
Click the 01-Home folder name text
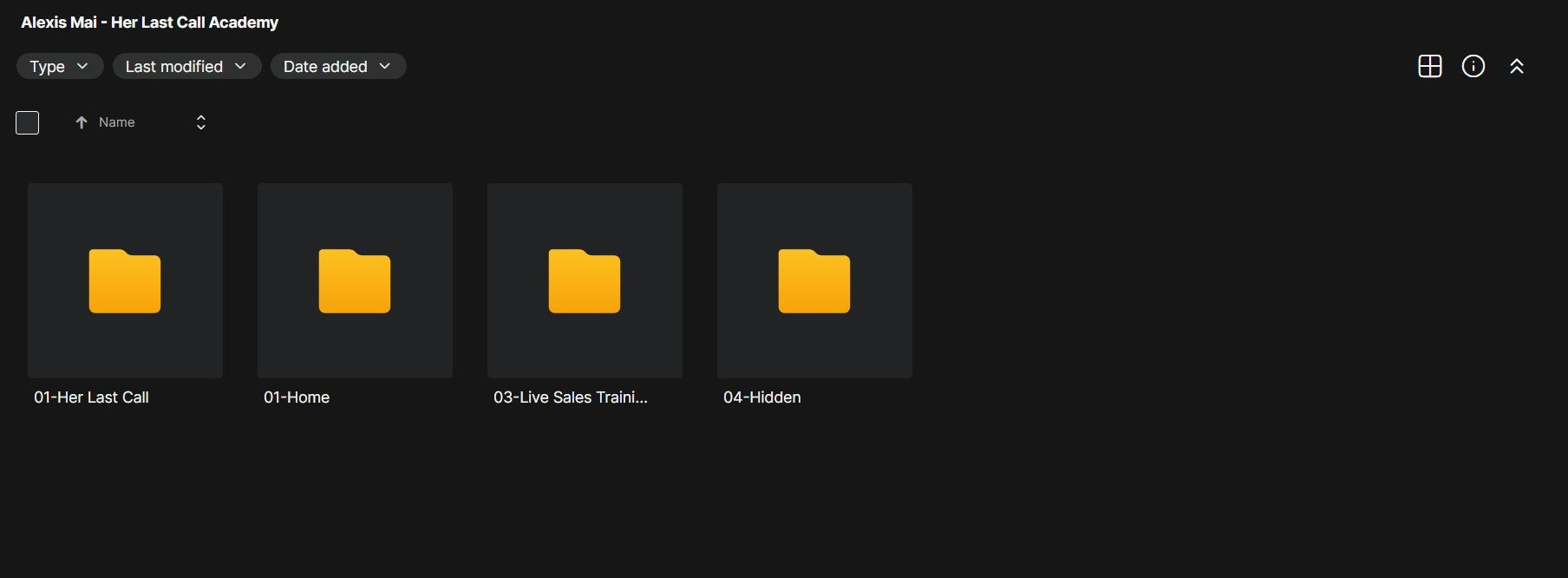coord(297,397)
